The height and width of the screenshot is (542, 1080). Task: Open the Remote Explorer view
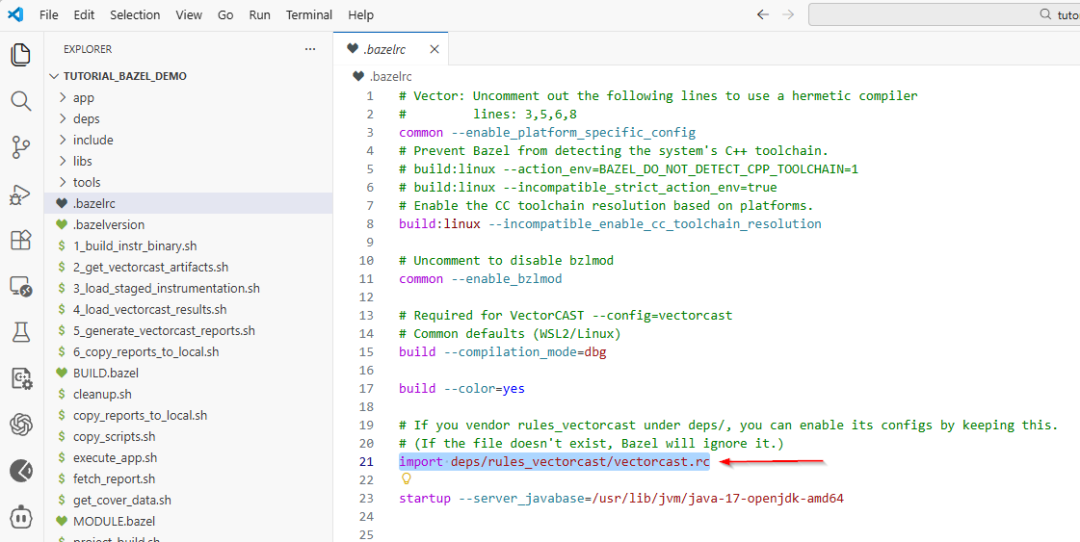21,286
